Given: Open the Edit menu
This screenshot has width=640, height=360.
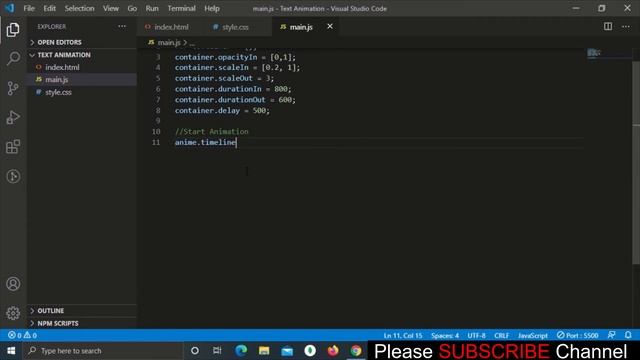Looking at the screenshot, I should [49, 8].
